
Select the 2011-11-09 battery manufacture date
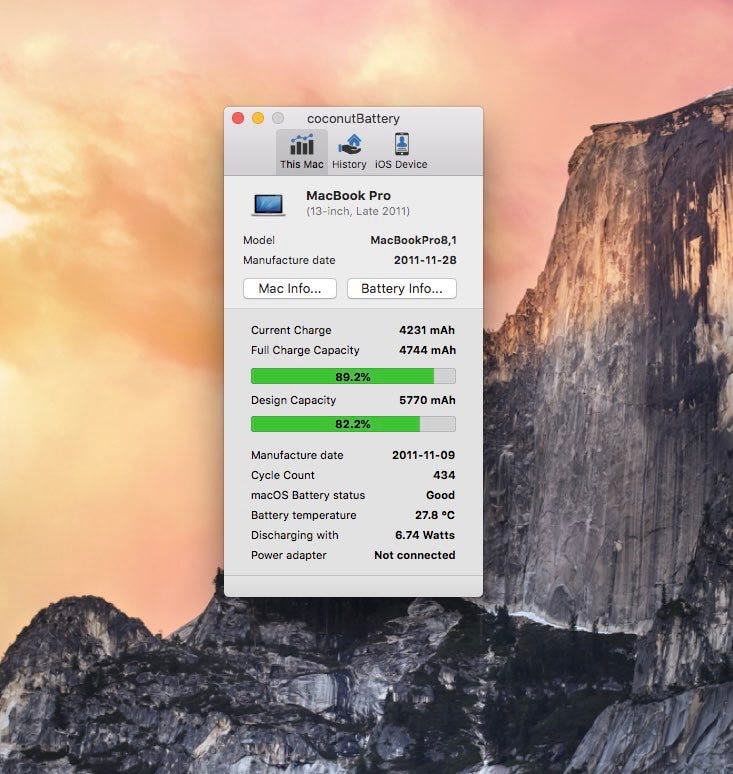424,455
